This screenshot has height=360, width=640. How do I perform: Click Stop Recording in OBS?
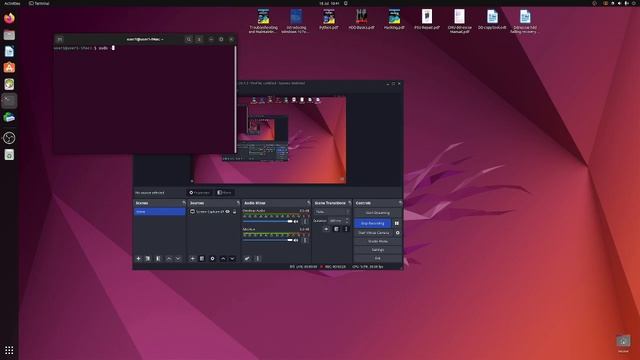coord(373,223)
